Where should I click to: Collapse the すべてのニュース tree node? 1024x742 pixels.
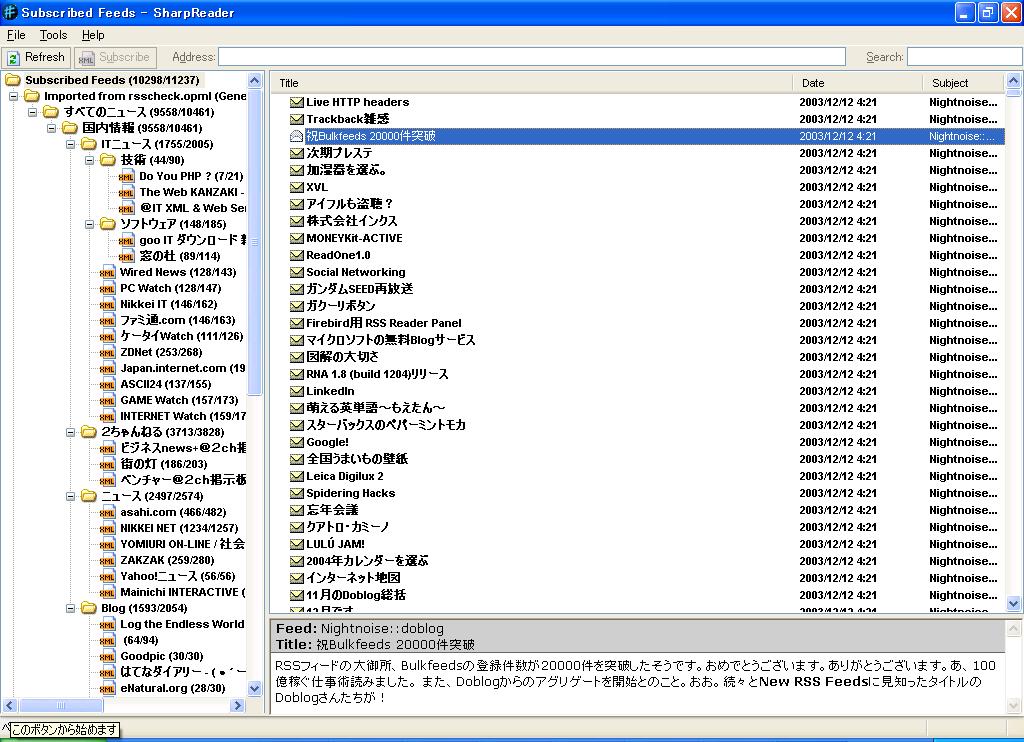33,112
